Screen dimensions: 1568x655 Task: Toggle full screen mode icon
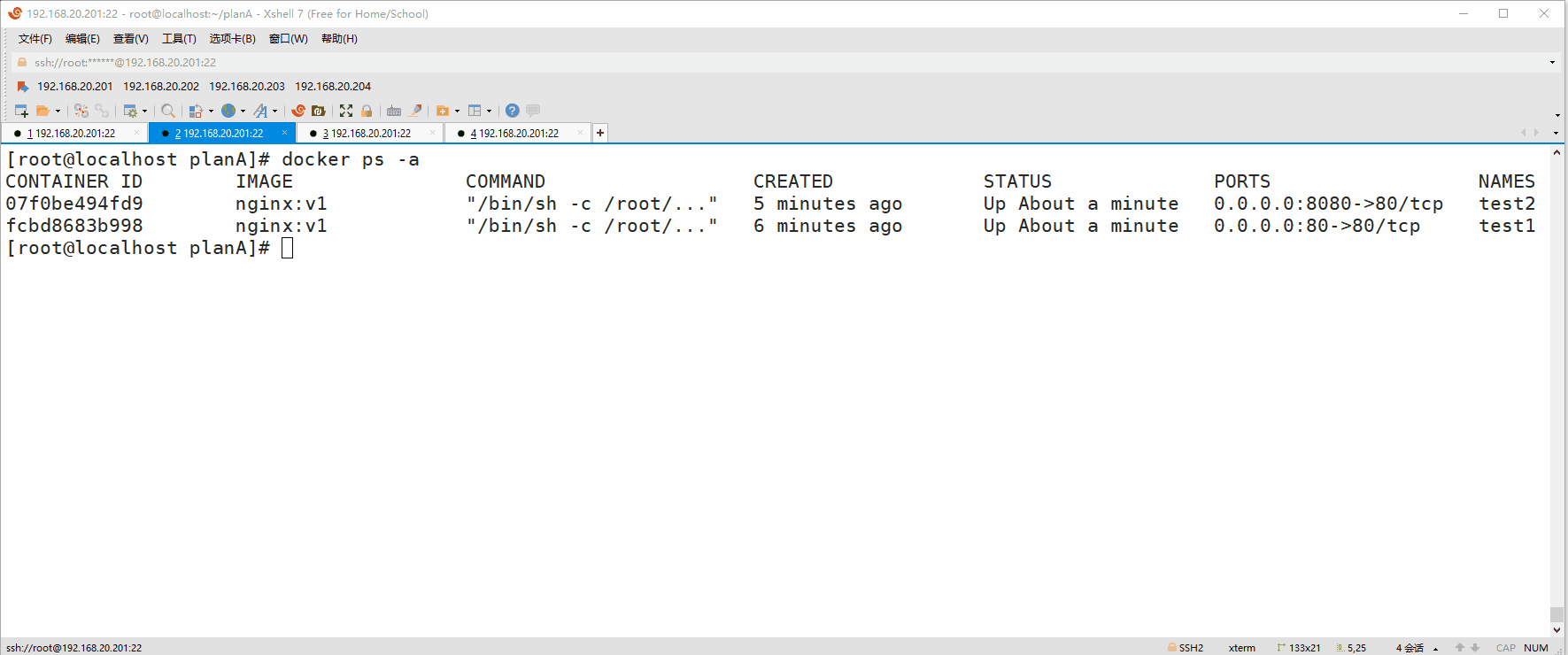tap(346, 111)
